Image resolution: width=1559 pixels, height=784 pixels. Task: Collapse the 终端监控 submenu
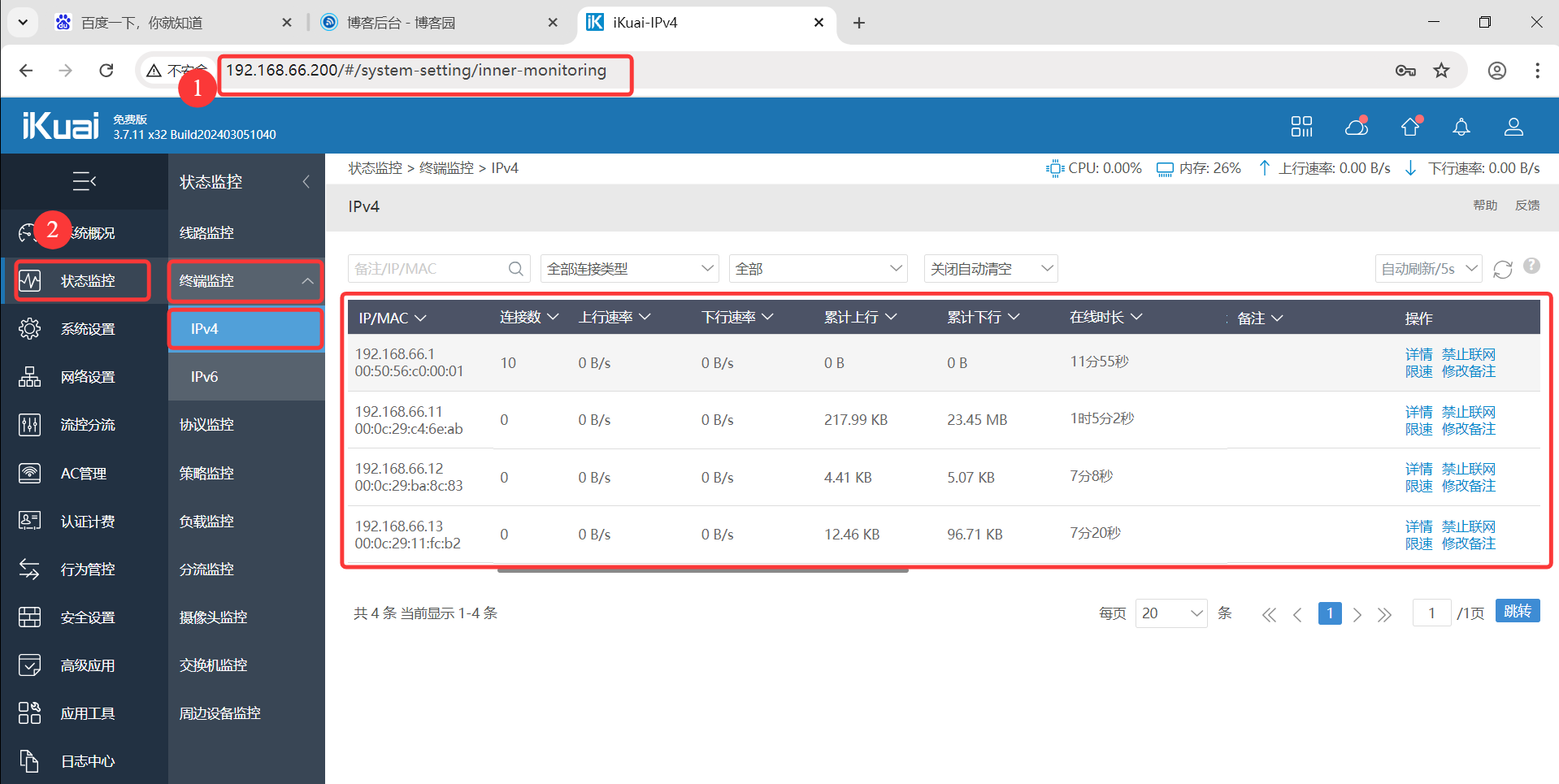click(245, 281)
